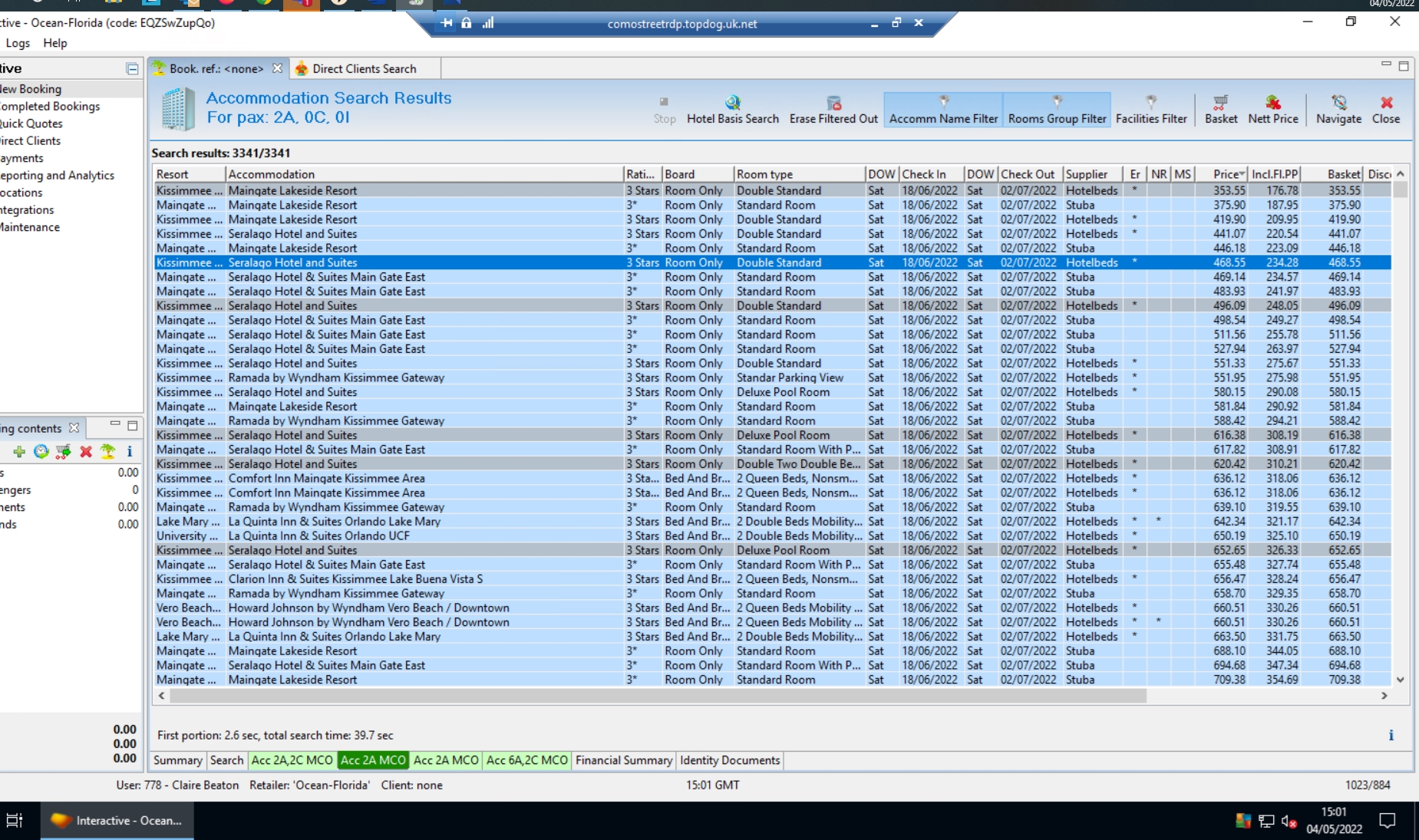Click the trolley with green arrow icon
This screenshot has width=1419, height=840.
64,452
